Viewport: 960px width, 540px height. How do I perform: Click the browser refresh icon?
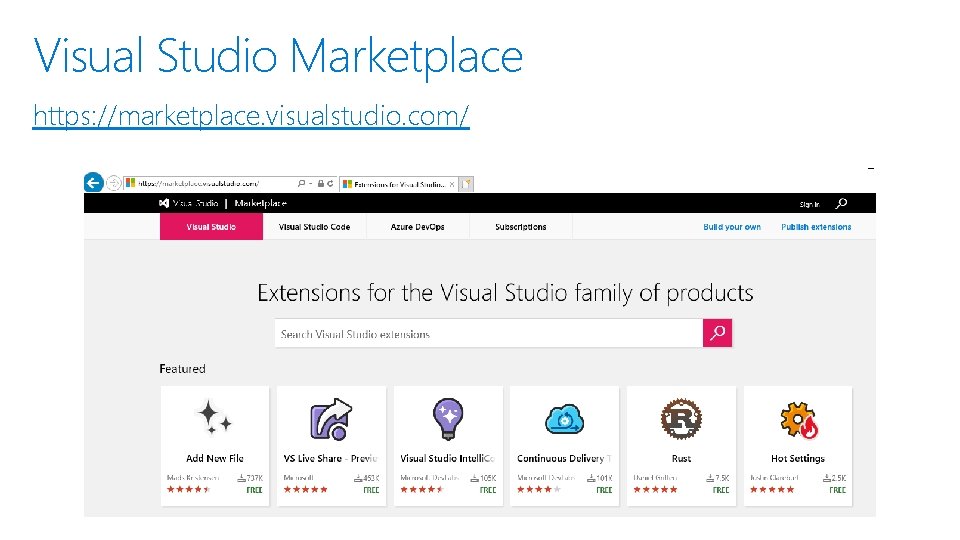tap(330, 183)
